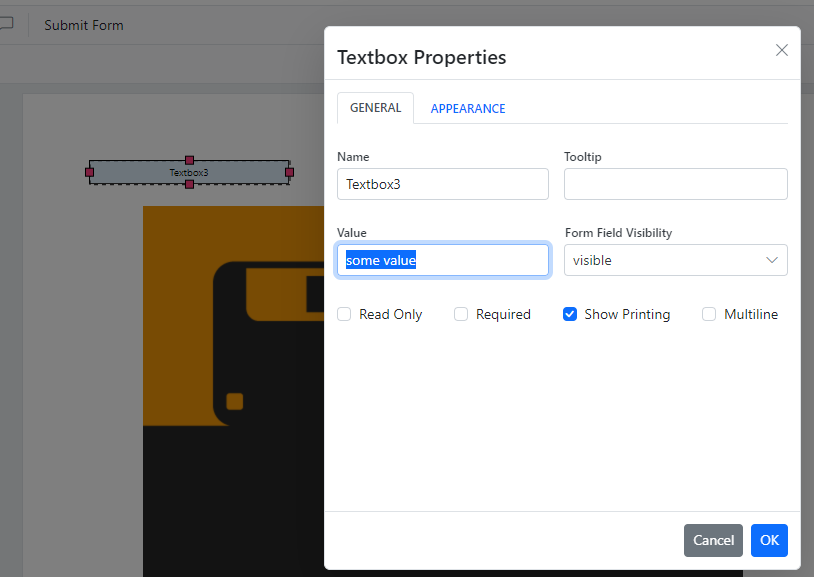The image size is (814, 577).
Task: Click the right resize handle of Textbox3
Action: pyautogui.click(x=289, y=172)
